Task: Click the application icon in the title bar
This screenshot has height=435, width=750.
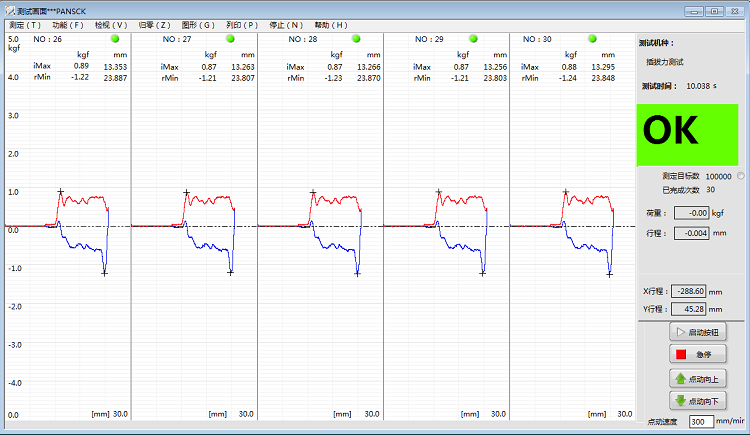Action: 9,9
